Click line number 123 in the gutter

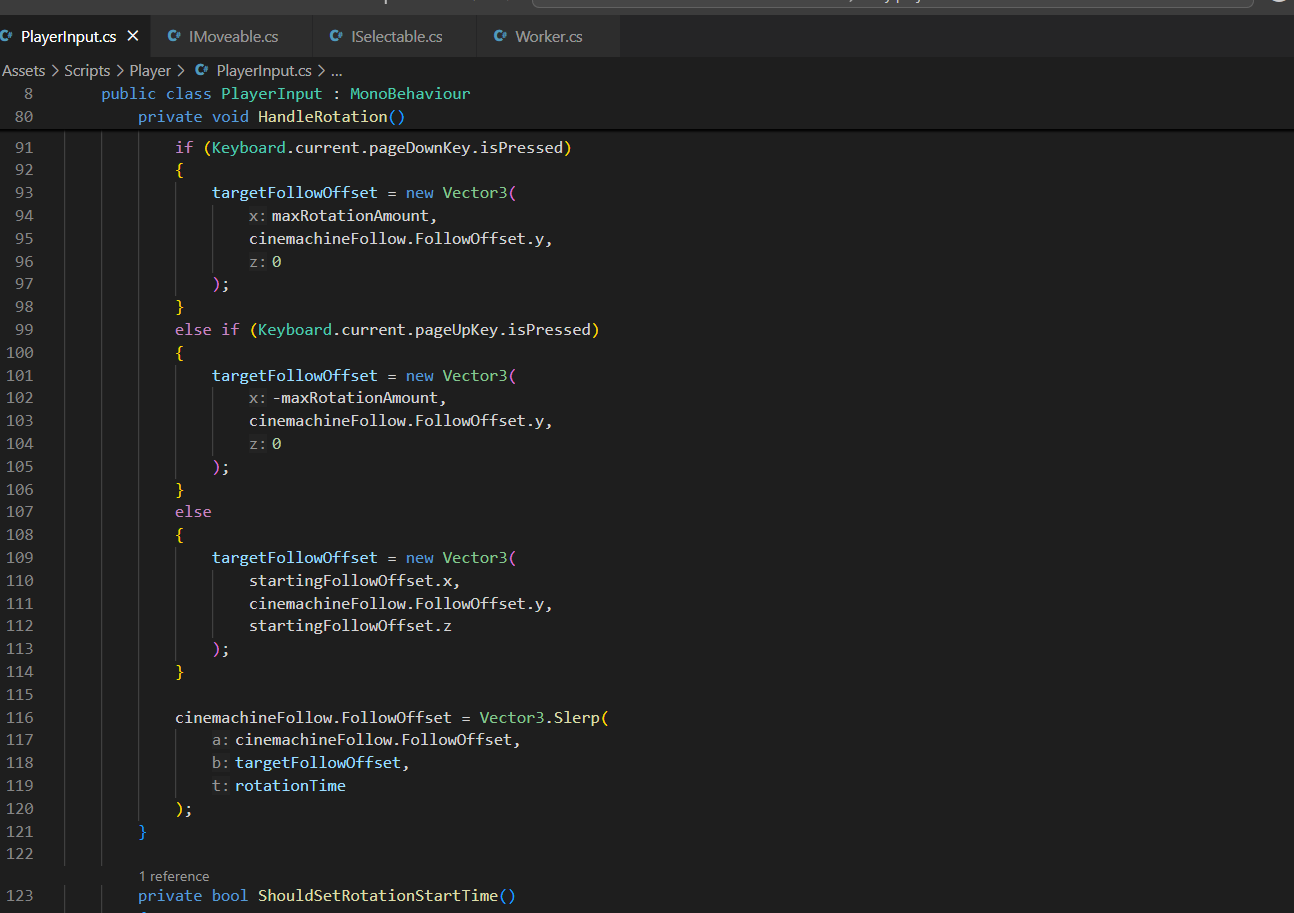[19, 896]
